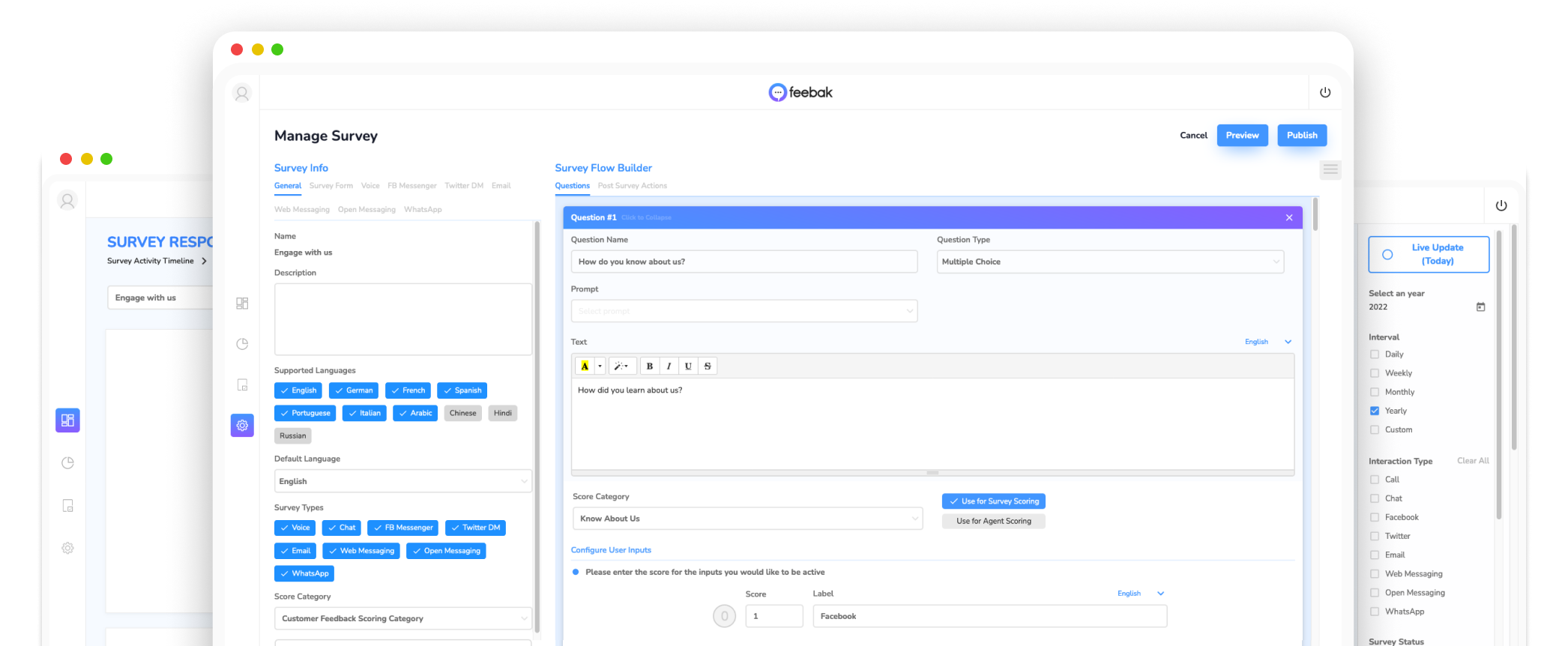Click Clear All next to Interaction Type

pyautogui.click(x=1473, y=461)
